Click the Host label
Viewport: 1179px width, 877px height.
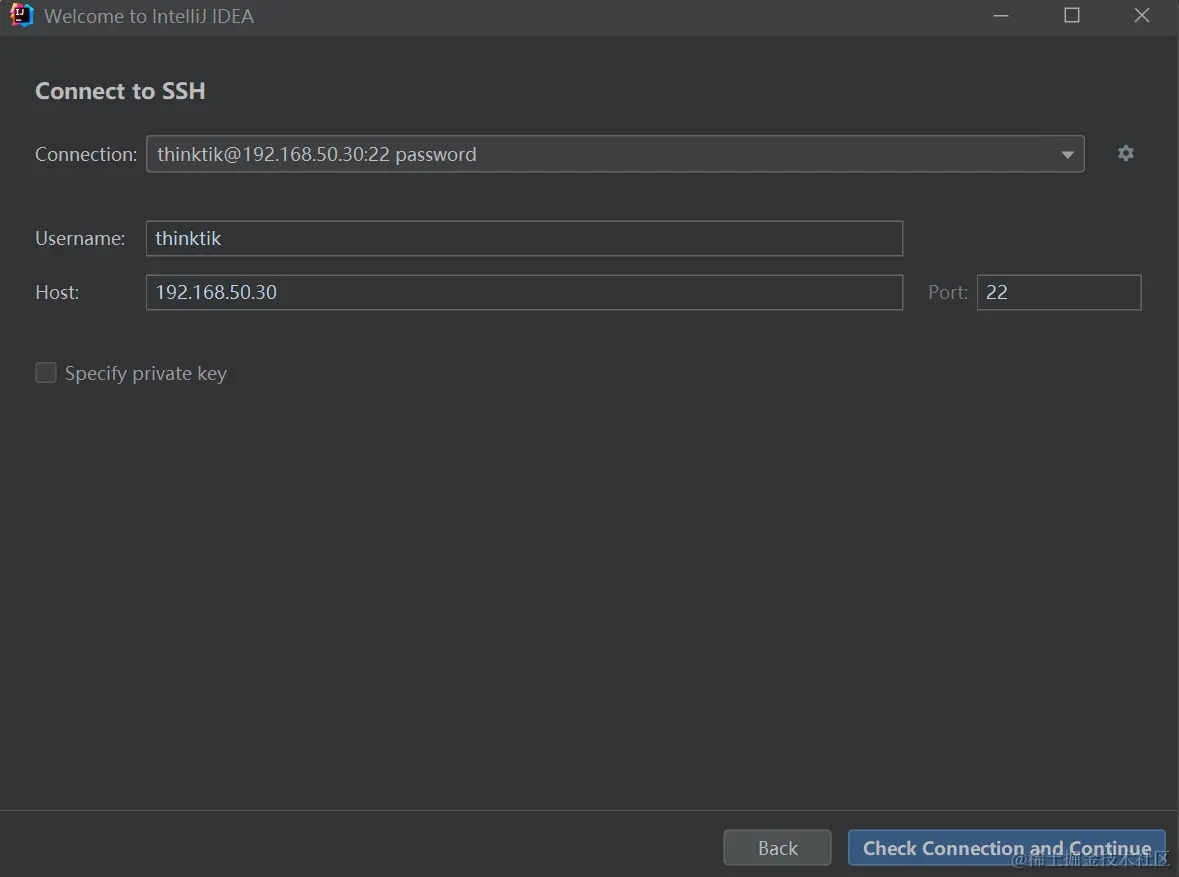pyautogui.click(x=57, y=292)
